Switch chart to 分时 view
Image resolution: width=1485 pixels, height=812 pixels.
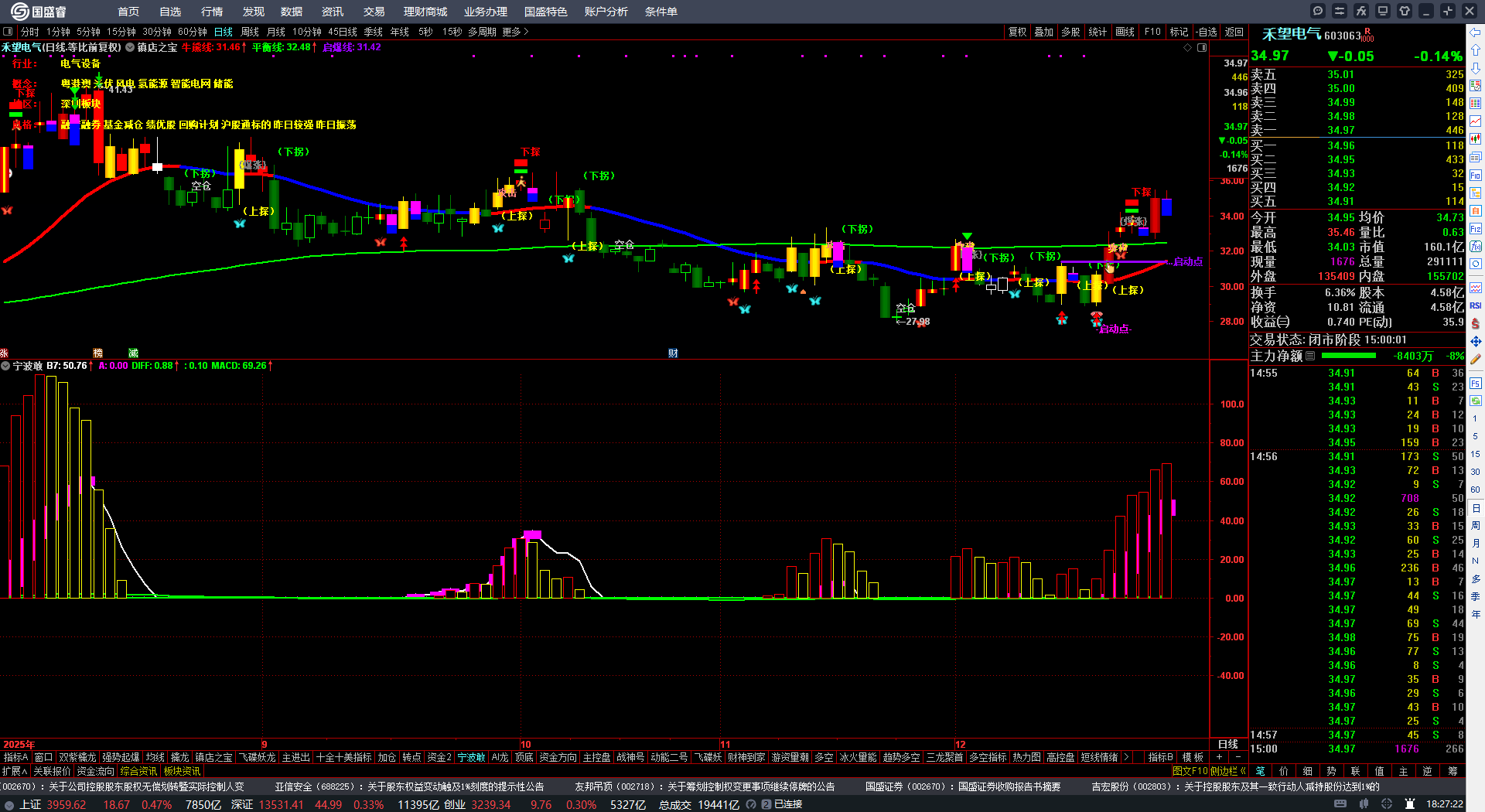coord(29,32)
